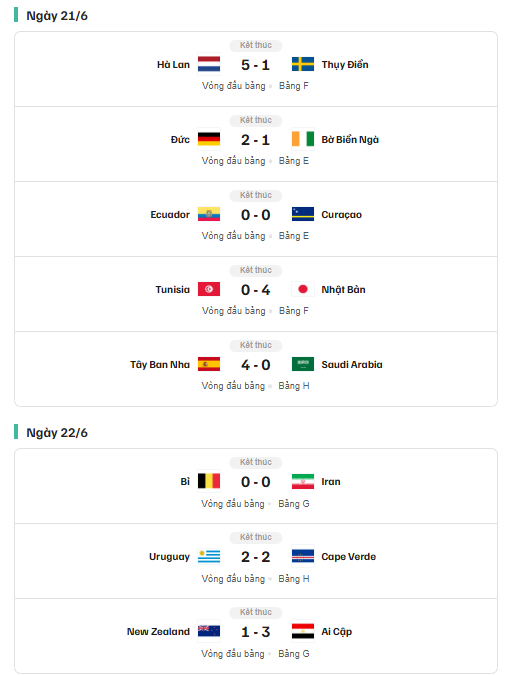Click the Sweden flag next to Thụy Điển
Image resolution: width=507 pixels, height=675 pixels.
pos(303,65)
